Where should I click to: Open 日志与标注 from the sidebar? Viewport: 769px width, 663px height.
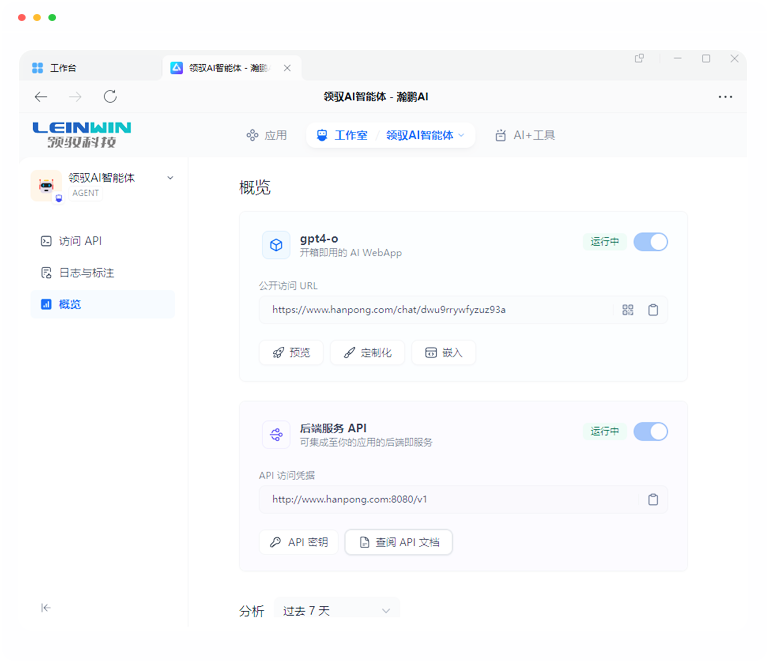click(x=86, y=273)
